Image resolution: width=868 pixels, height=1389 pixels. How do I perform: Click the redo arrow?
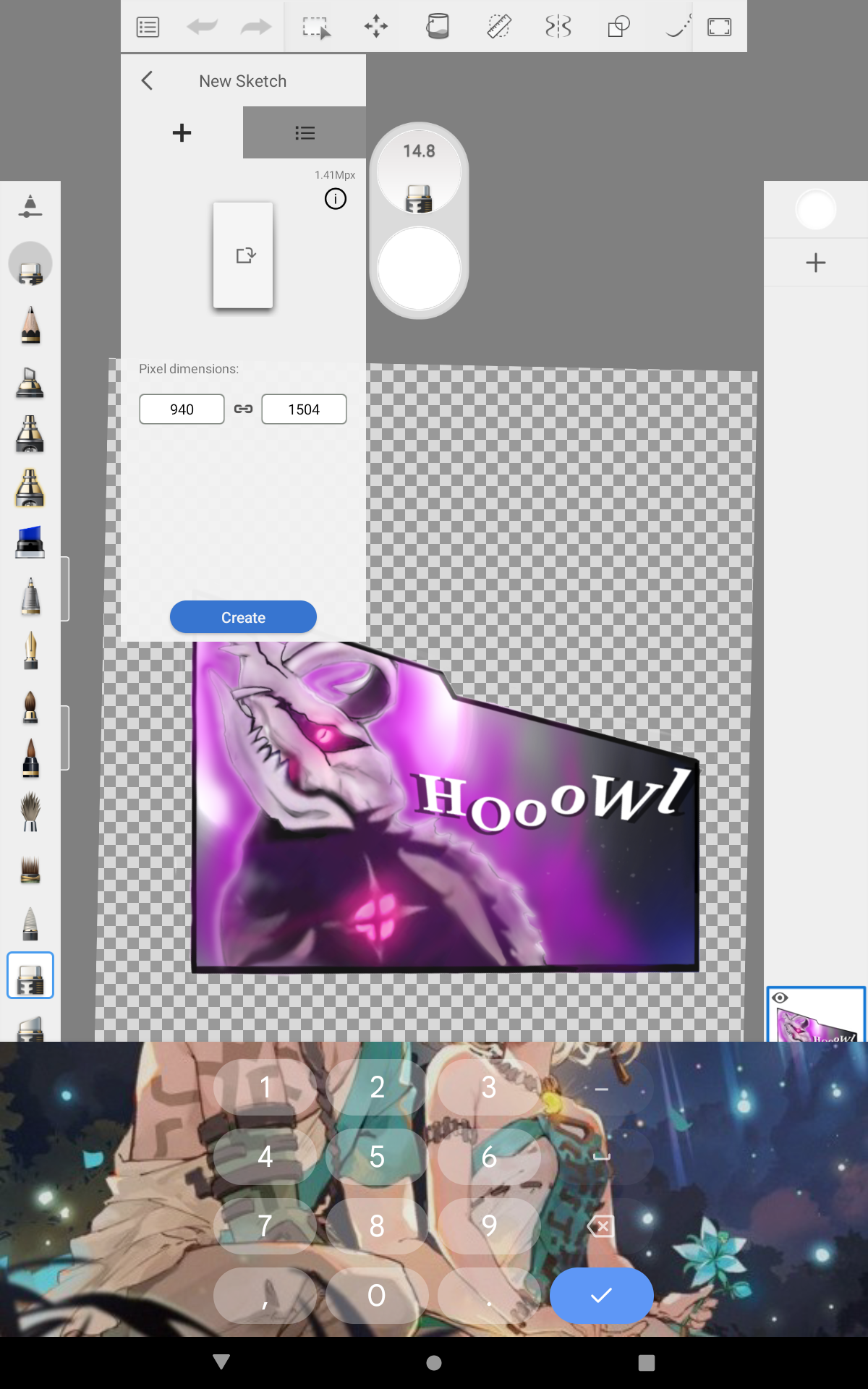click(x=255, y=27)
